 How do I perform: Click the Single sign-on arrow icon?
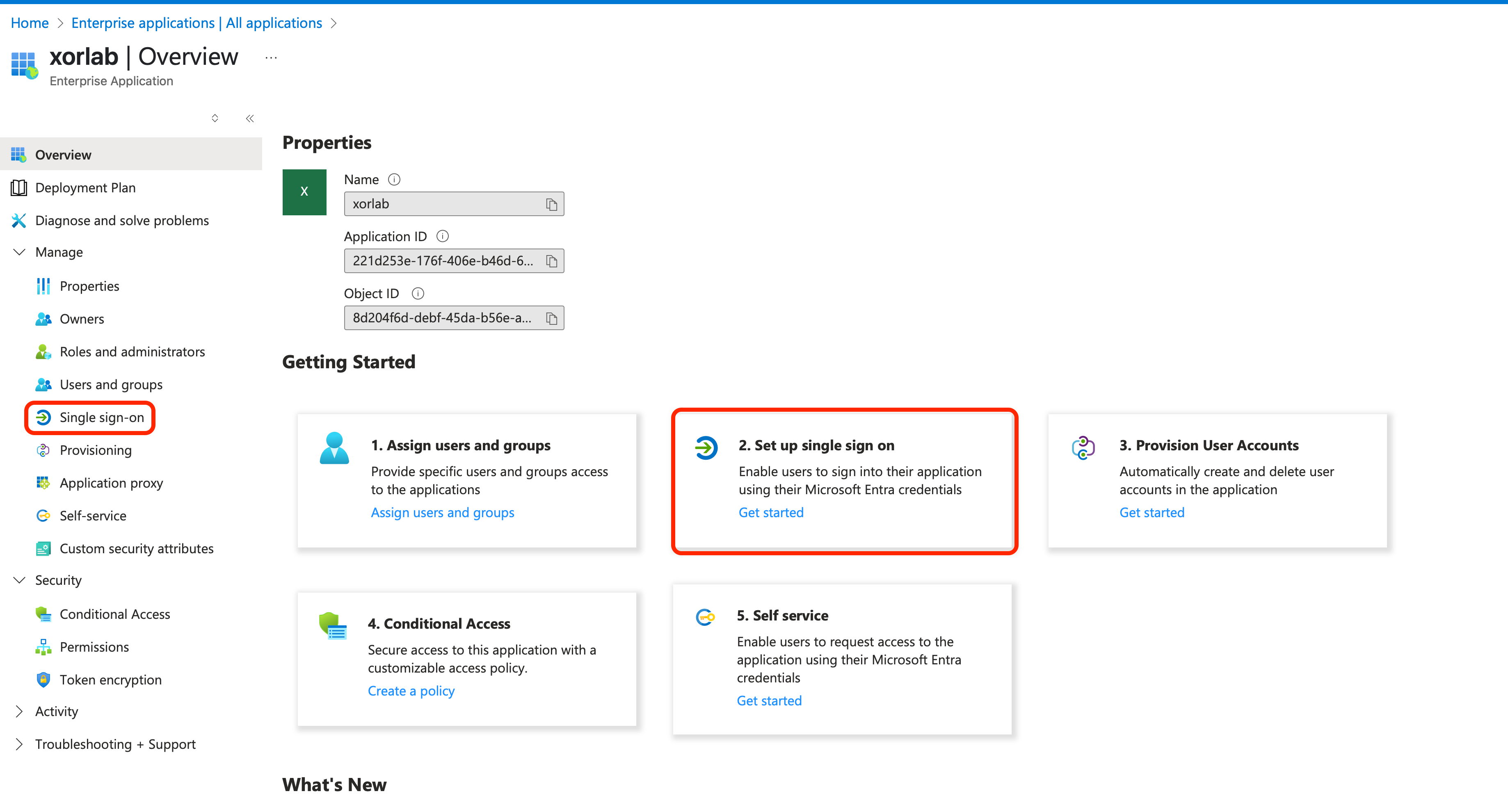tap(43, 417)
